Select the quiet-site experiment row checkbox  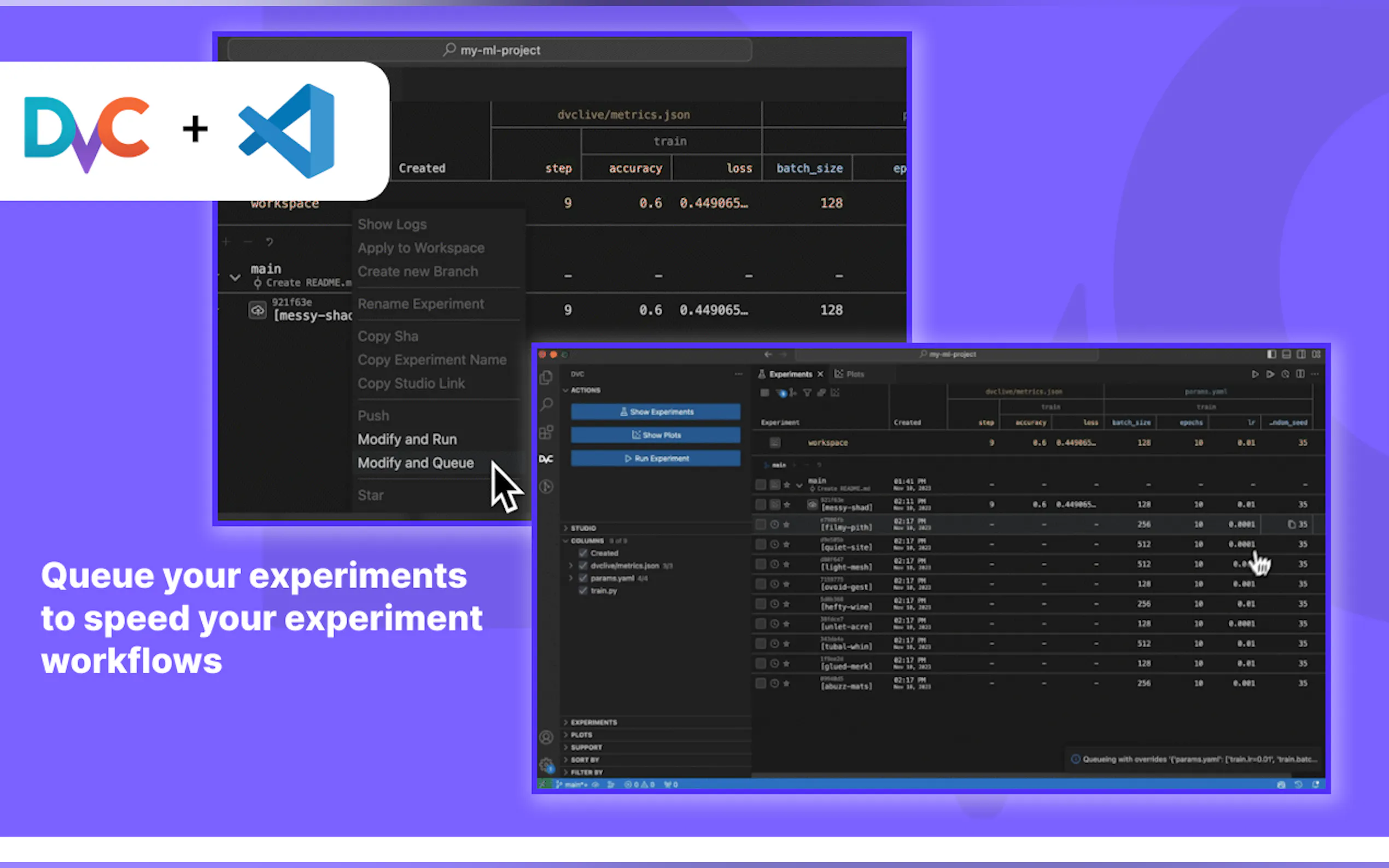761,544
